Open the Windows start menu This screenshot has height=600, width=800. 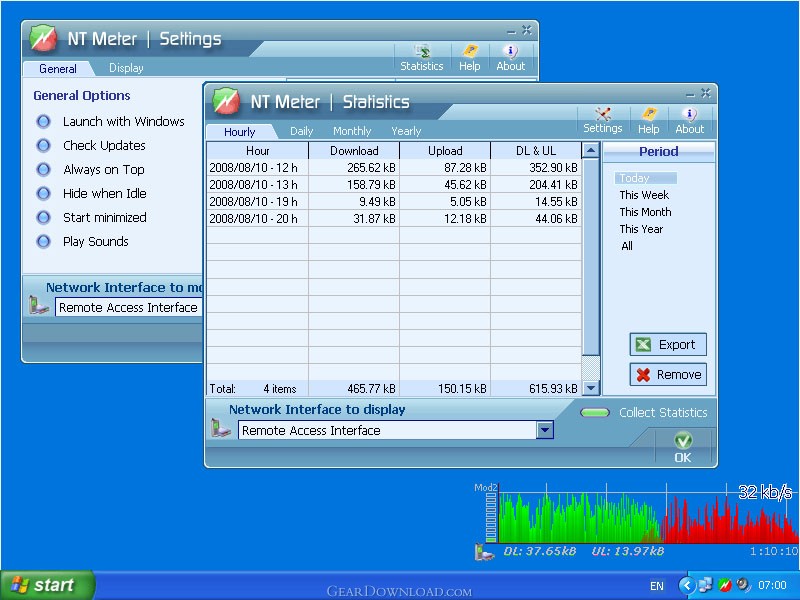(x=47, y=585)
